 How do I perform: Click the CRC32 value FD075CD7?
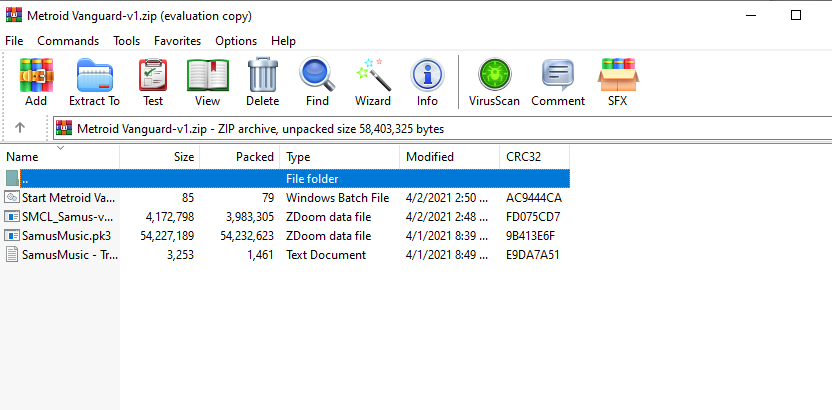point(533,217)
